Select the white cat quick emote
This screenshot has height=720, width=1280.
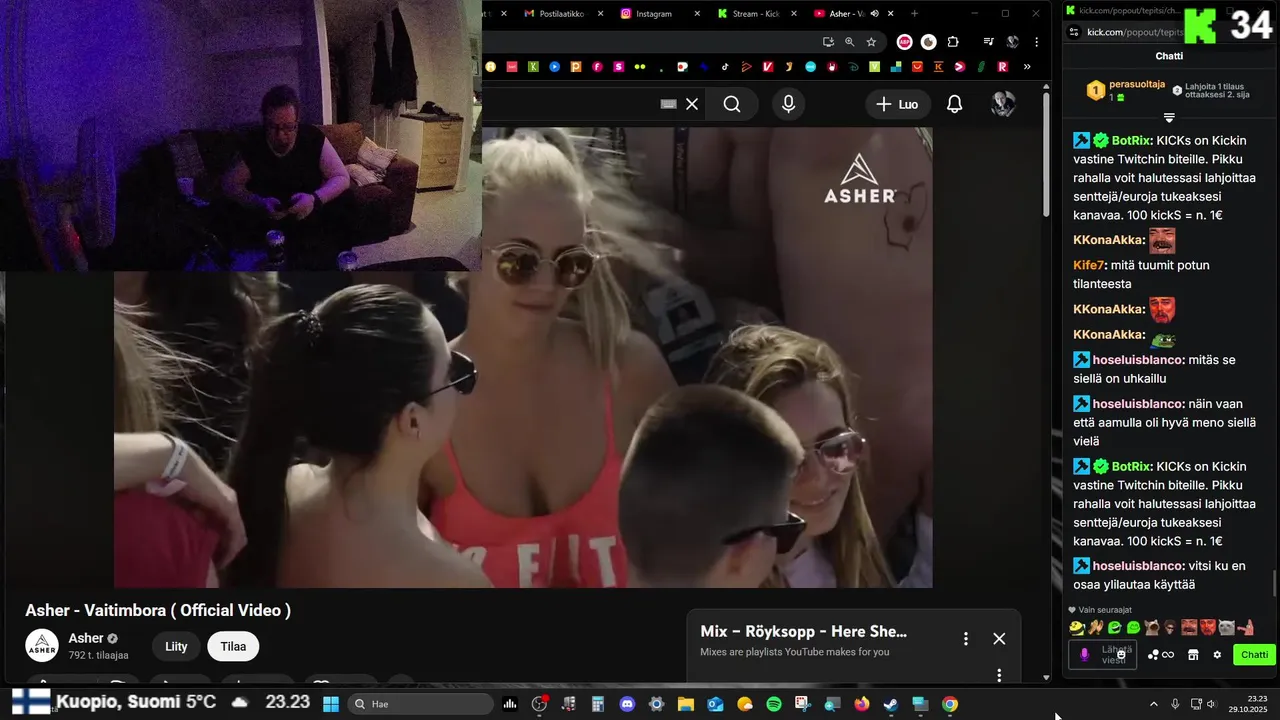(1227, 628)
